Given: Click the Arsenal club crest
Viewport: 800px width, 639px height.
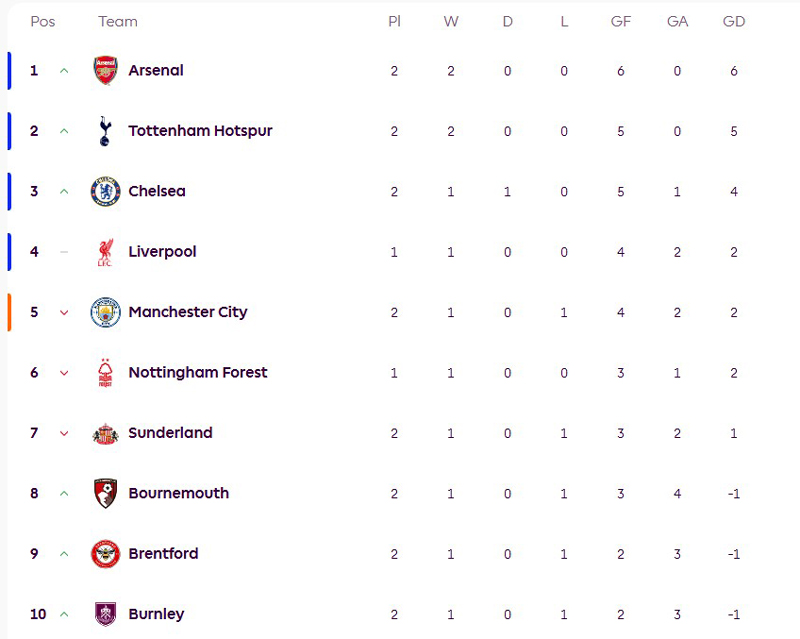Looking at the screenshot, I should 105,71.
